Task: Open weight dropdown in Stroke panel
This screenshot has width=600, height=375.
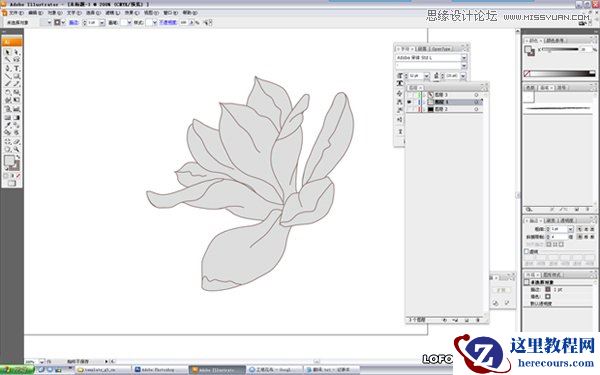Action: pyautogui.click(x=571, y=229)
